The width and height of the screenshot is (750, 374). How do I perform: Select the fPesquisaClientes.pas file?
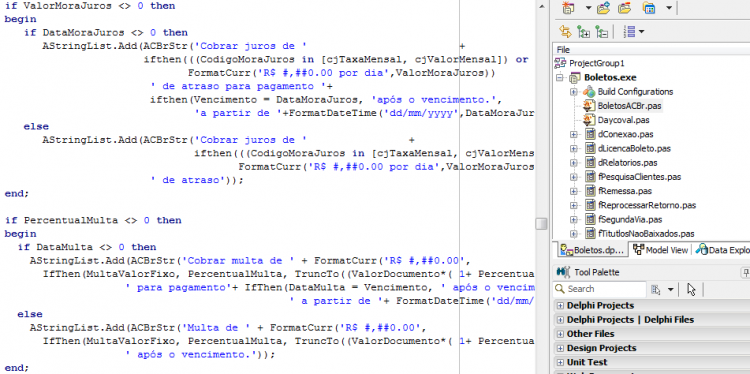click(640, 177)
